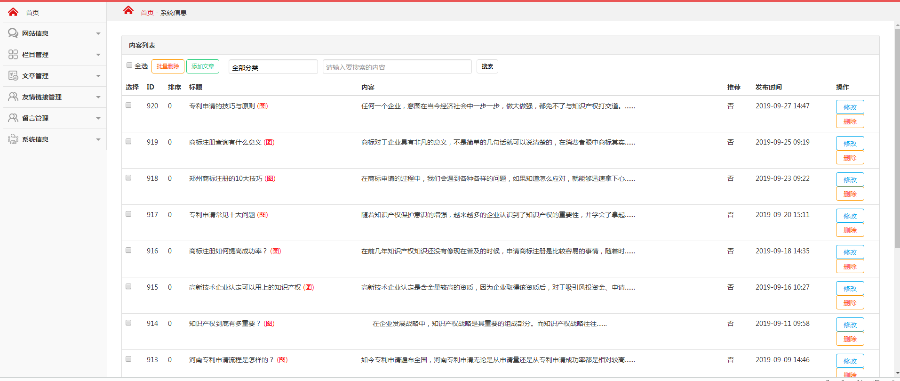The image size is (900, 381).
Task: Click the printer icon beside 系统信息 in sidebar
Action: [x=13, y=139]
